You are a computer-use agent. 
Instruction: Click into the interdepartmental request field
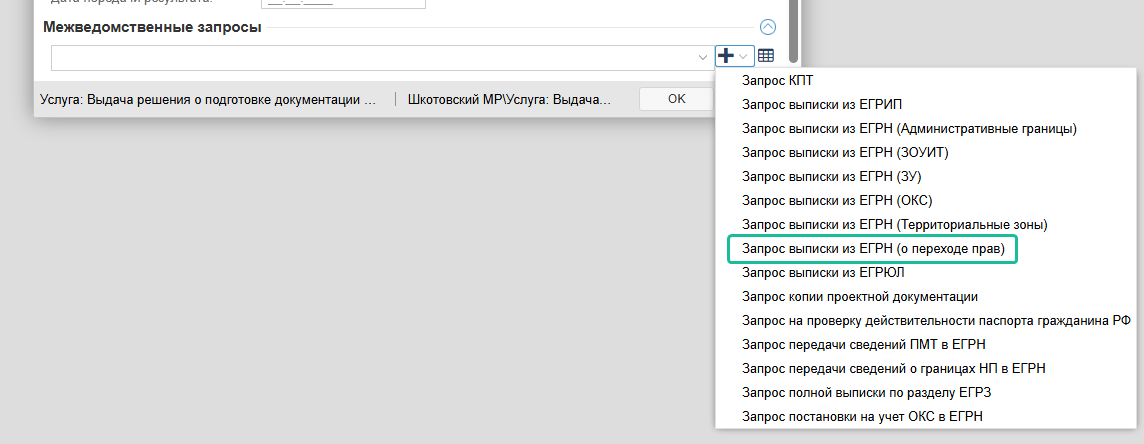(370, 58)
